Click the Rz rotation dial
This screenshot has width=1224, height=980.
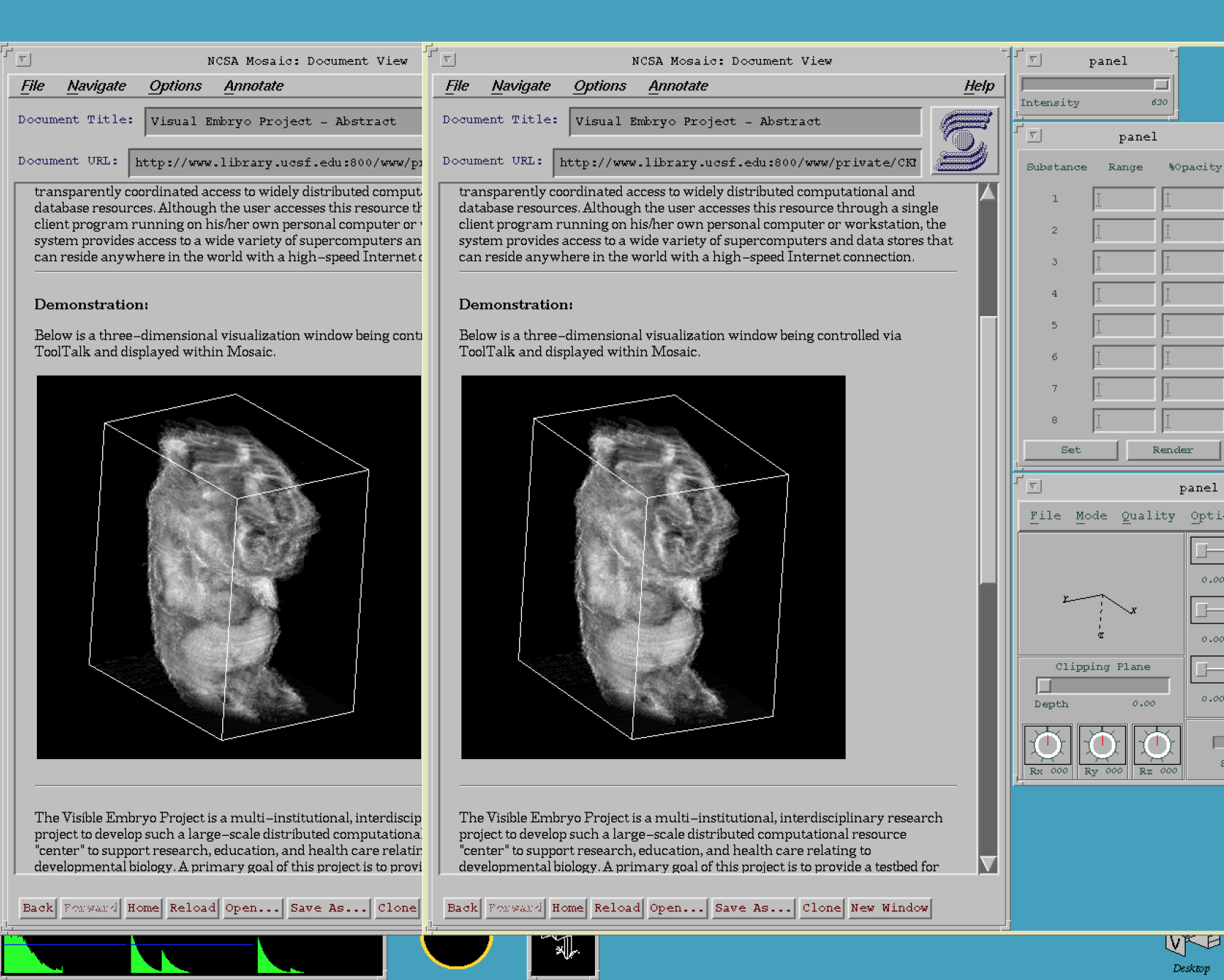click(1157, 745)
